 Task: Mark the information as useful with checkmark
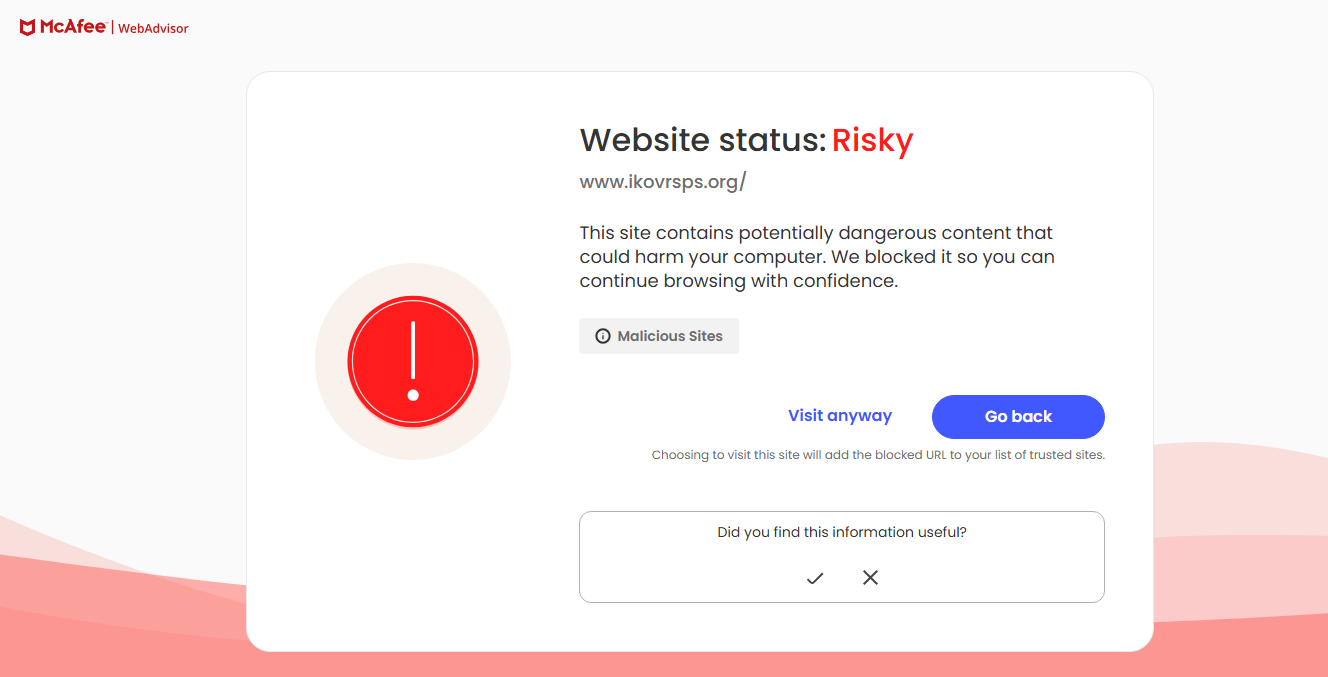click(x=815, y=578)
